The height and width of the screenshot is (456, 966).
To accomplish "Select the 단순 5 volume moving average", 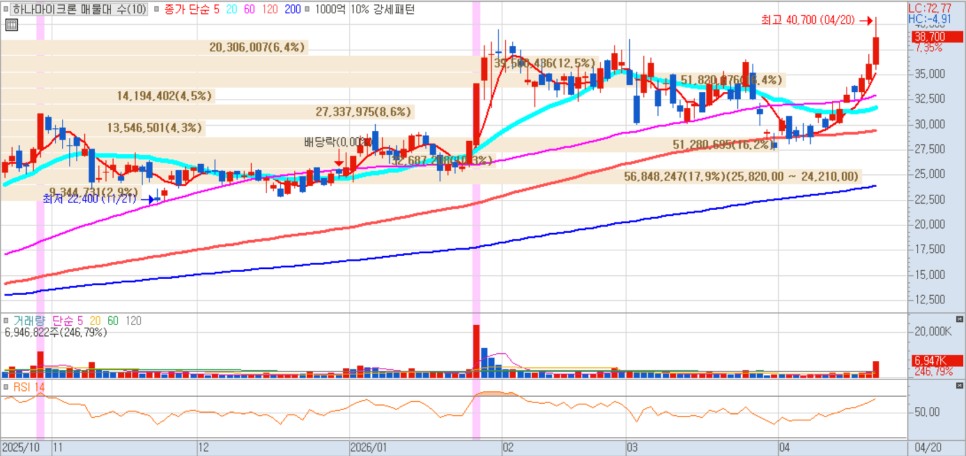I will [68, 321].
